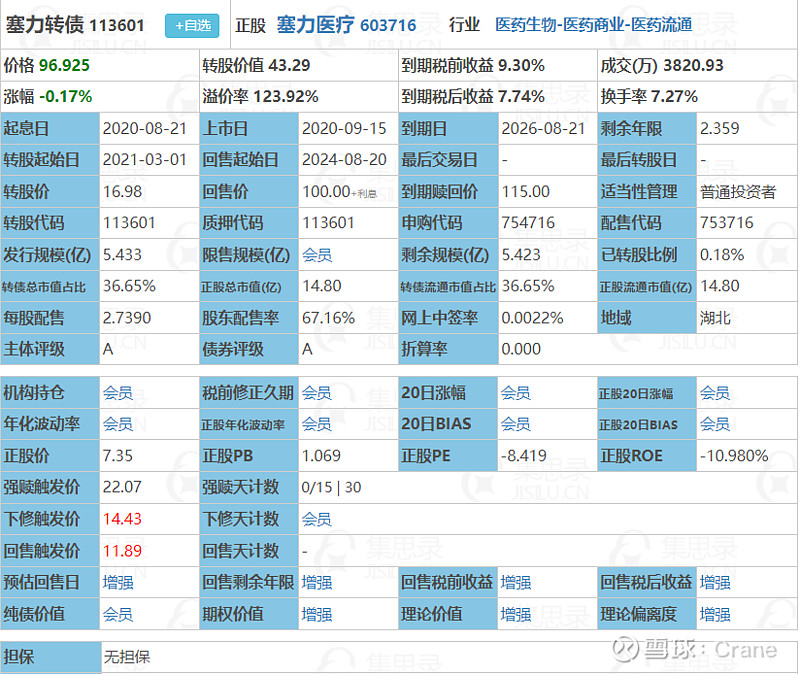Click 增强 link next to 回售剩余年限
The width and height of the screenshot is (800, 674).
click(x=317, y=582)
